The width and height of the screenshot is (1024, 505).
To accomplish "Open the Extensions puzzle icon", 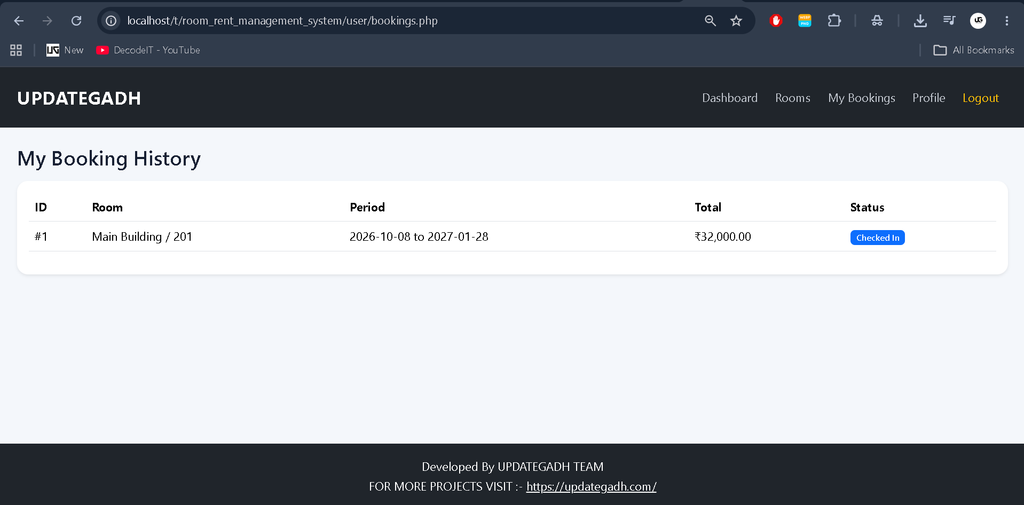I will (x=834, y=21).
